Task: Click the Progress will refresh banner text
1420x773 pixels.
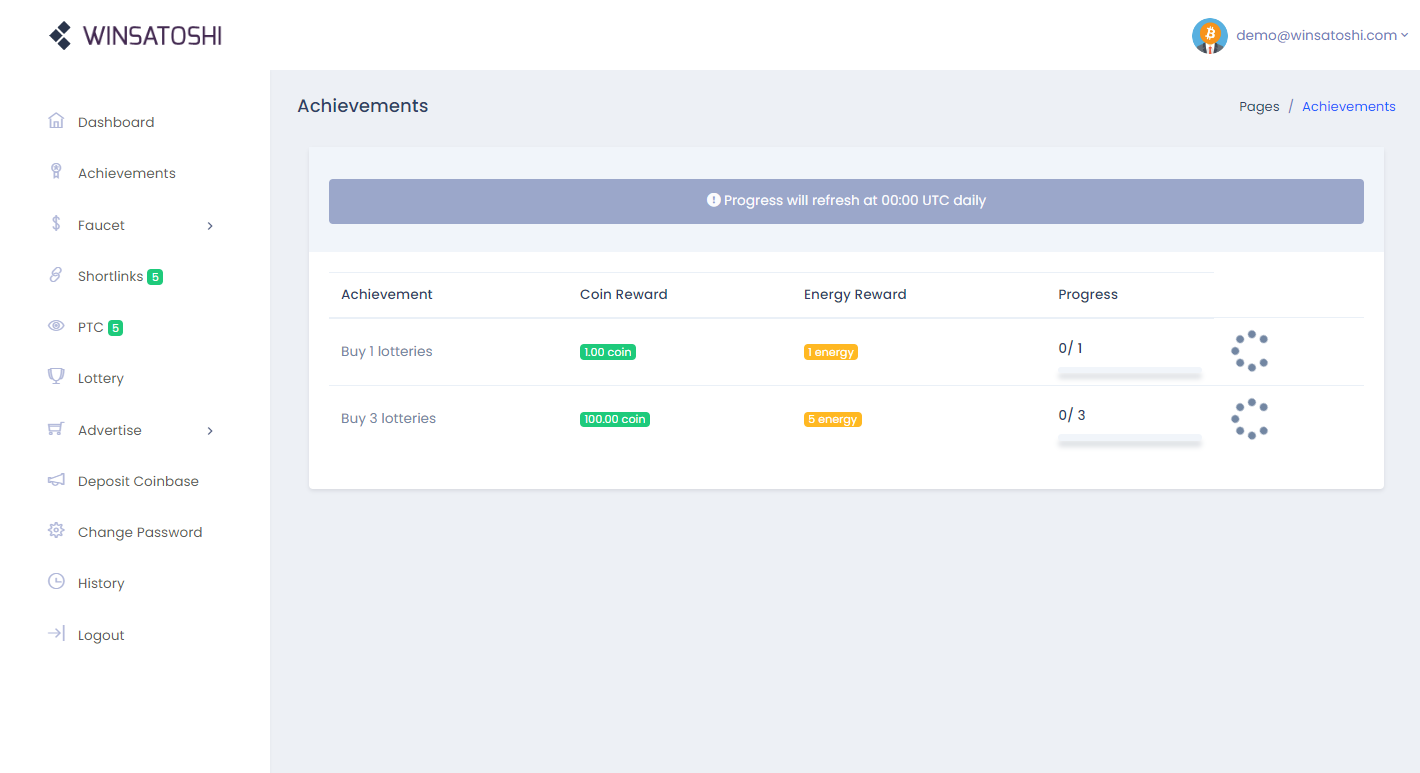Action: pos(855,200)
